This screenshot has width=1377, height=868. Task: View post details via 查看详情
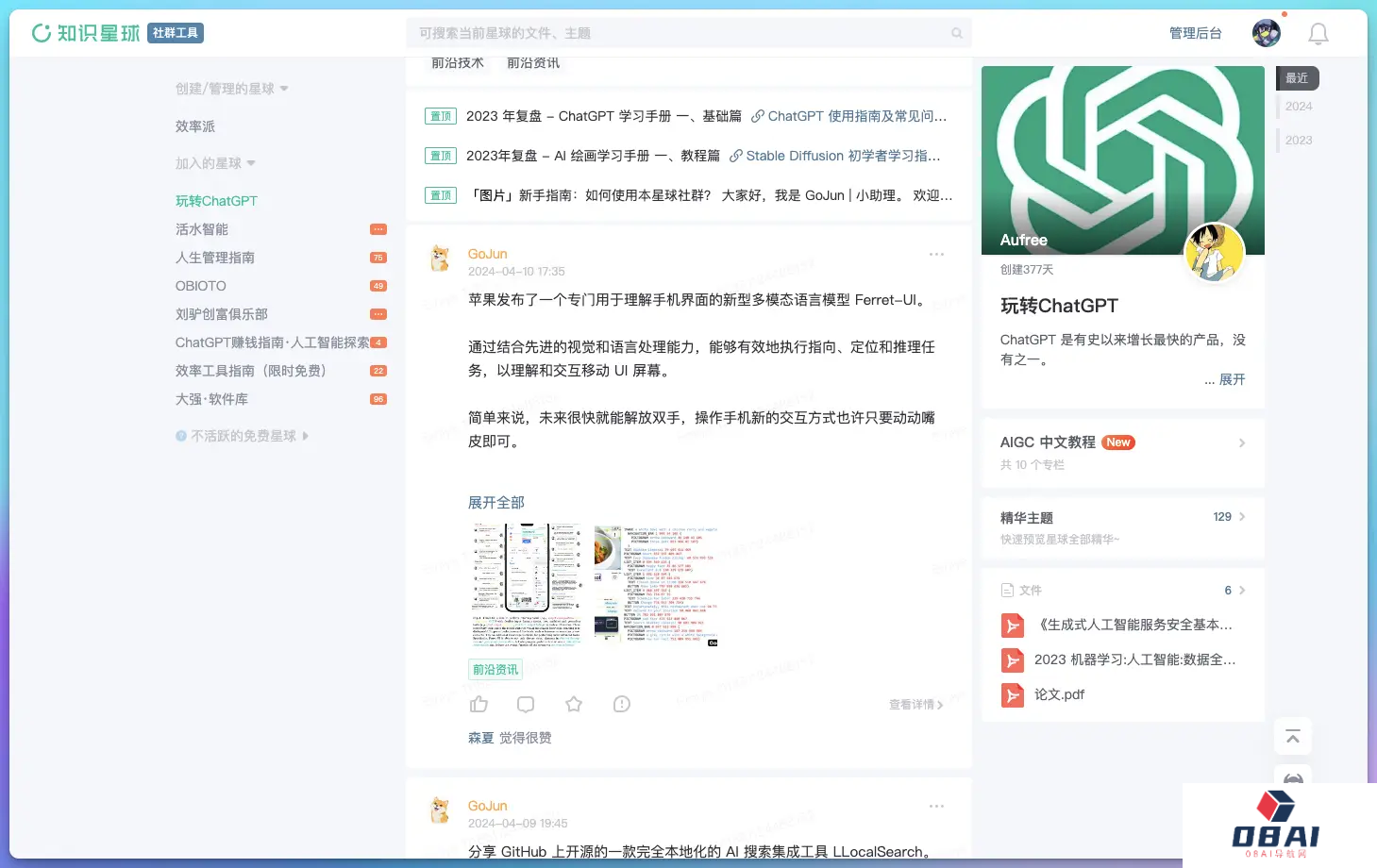(x=915, y=705)
